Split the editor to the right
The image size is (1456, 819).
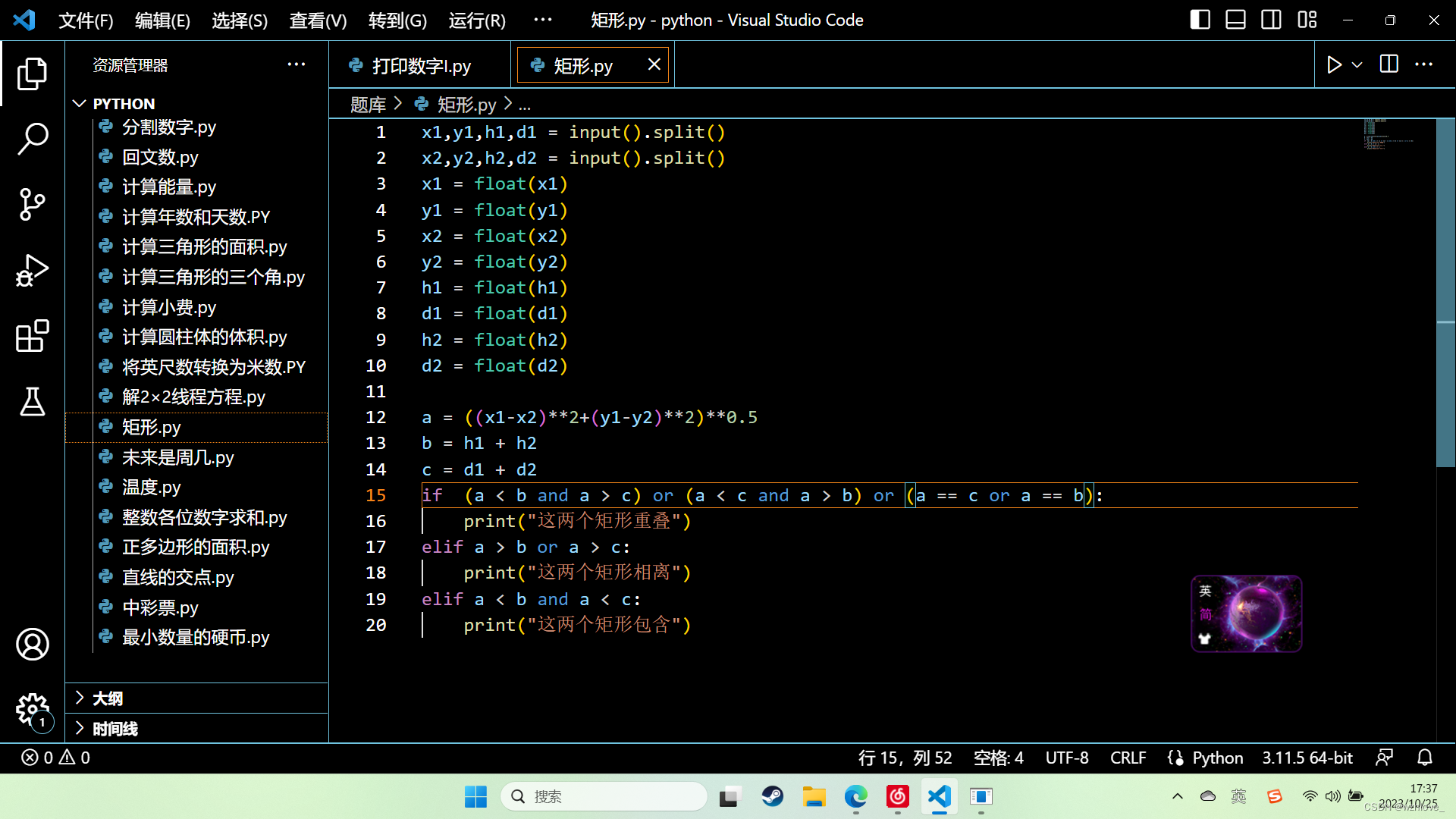point(1389,65)
